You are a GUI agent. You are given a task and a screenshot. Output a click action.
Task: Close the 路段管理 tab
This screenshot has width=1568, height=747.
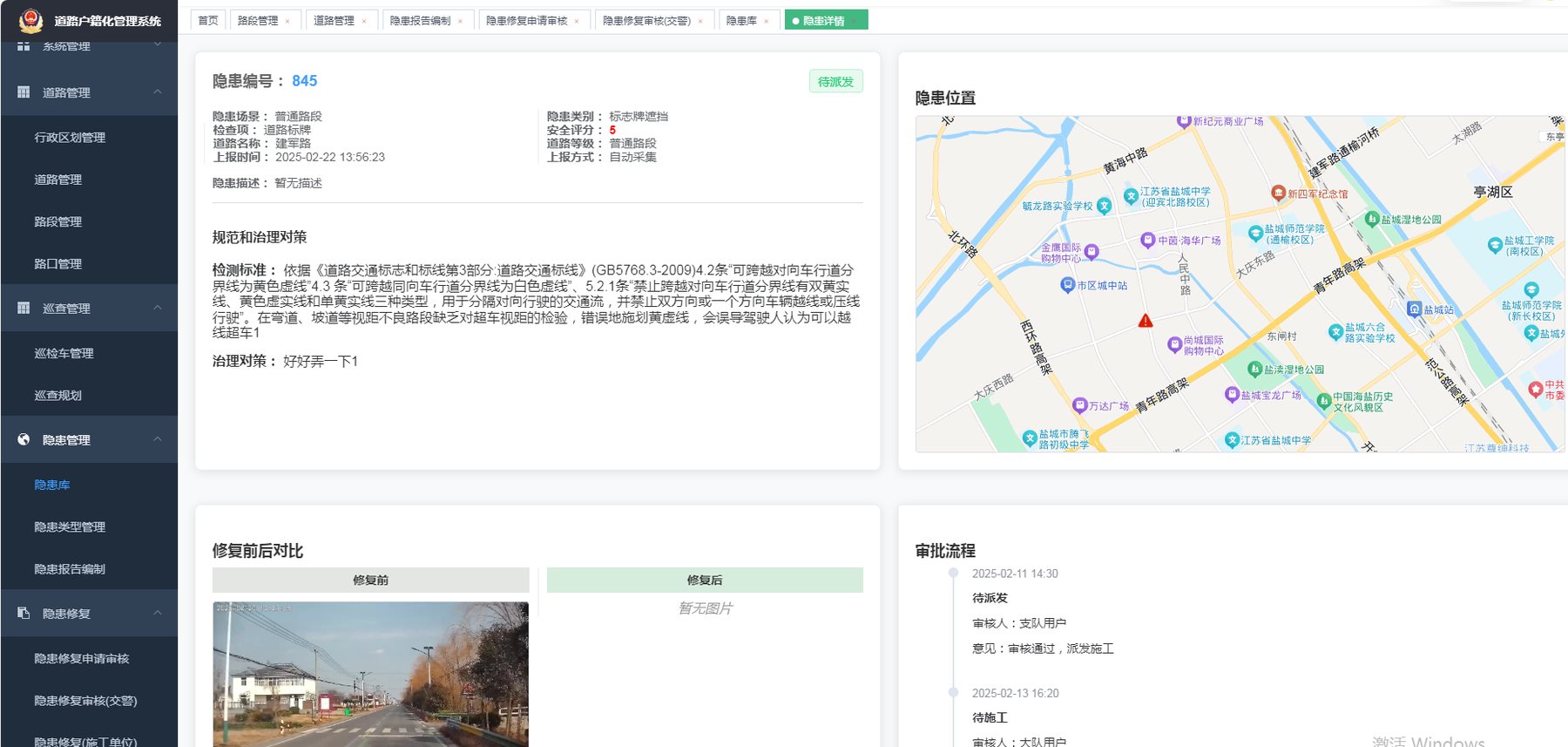[x=287, y=21]
